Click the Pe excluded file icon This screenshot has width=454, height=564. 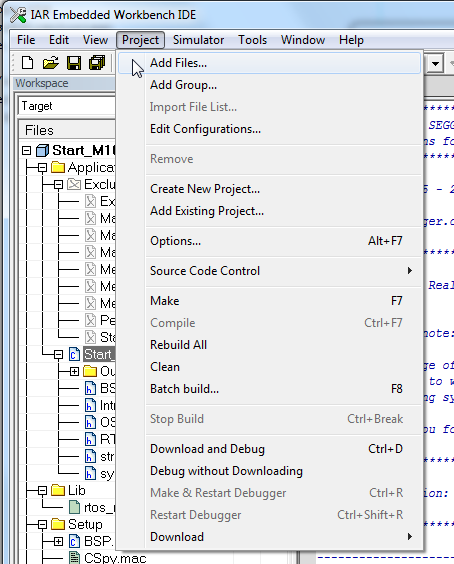(x=90, y=320)
